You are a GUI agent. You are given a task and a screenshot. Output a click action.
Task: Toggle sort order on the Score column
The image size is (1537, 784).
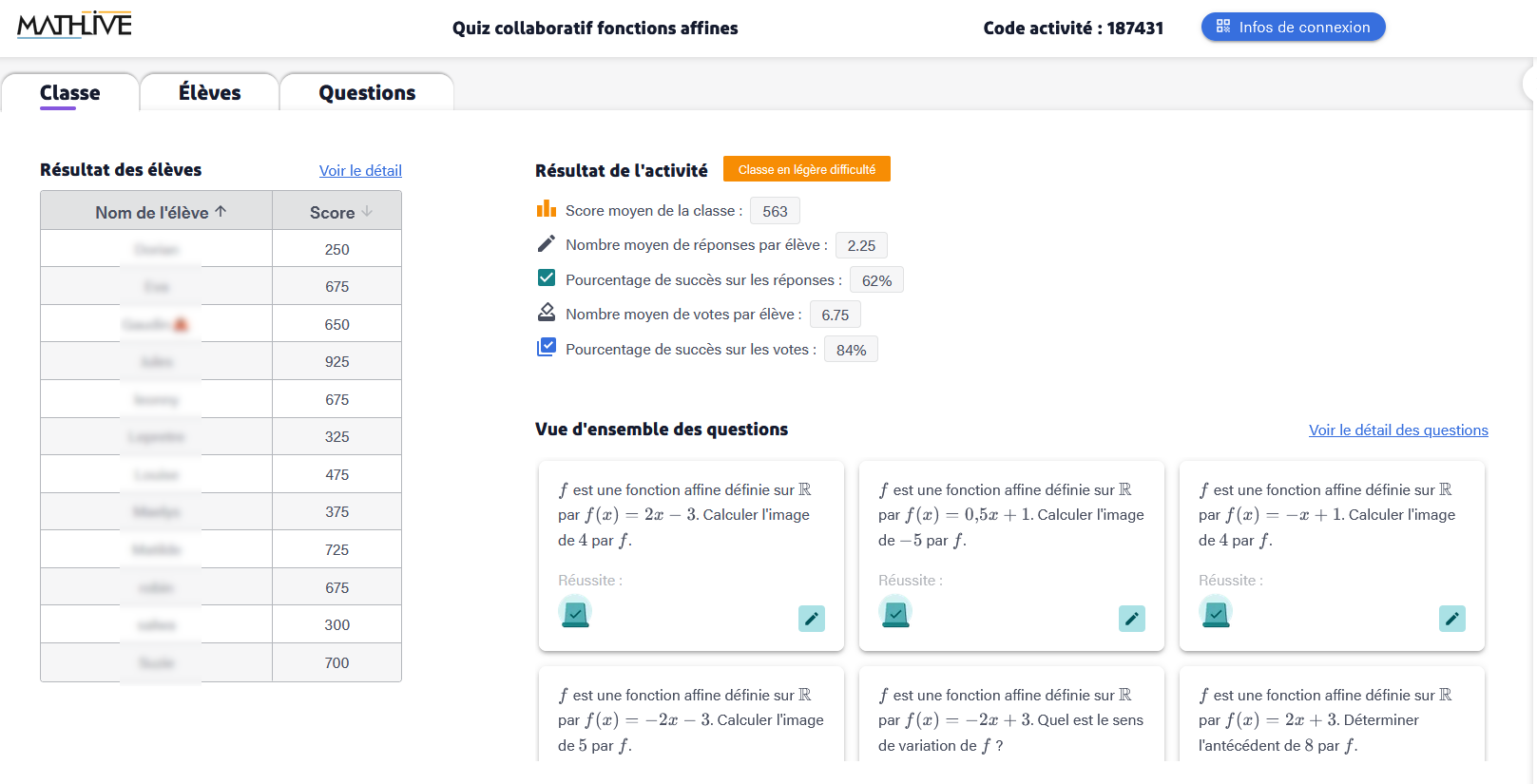pyautogui.click(x=336, y=211)
